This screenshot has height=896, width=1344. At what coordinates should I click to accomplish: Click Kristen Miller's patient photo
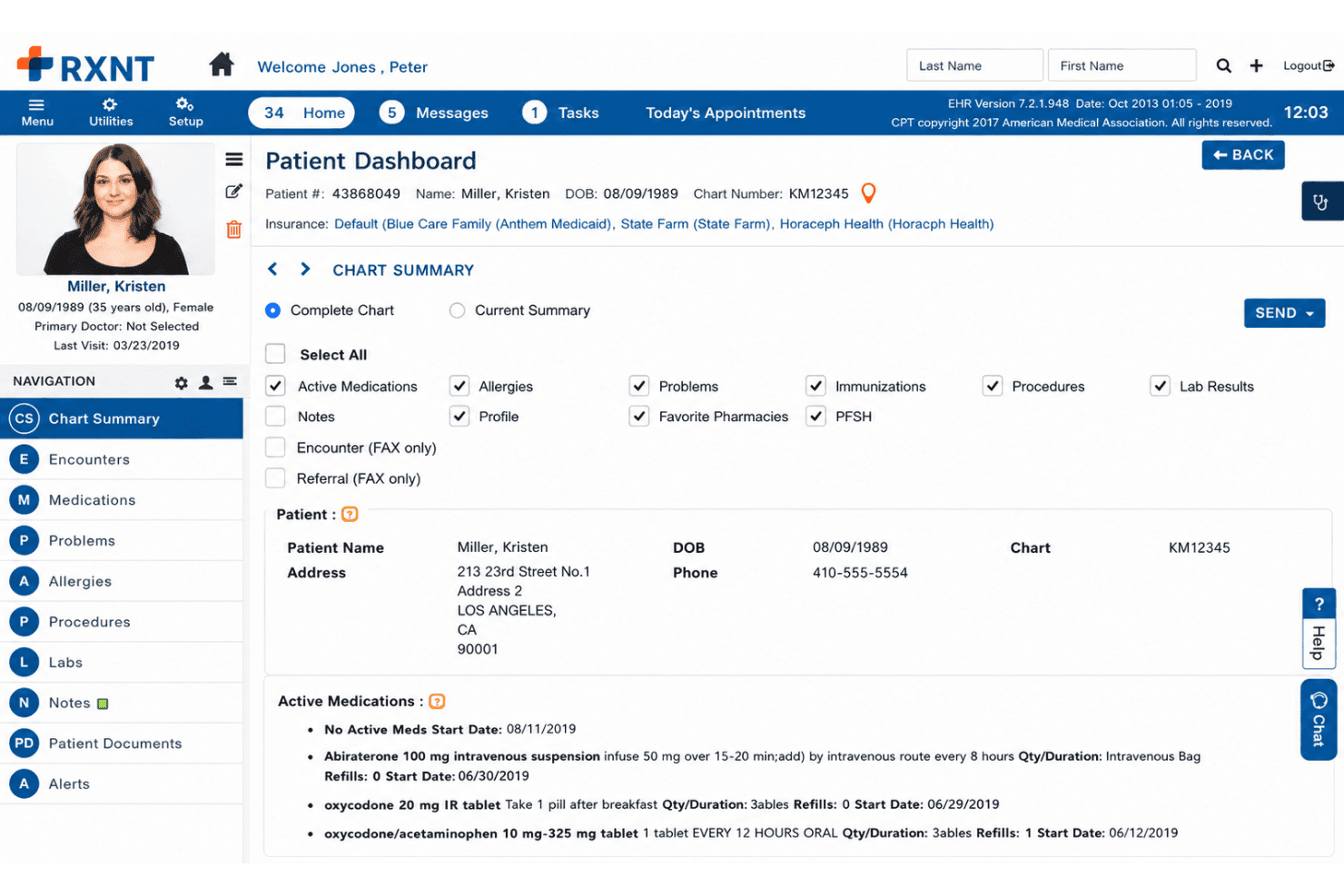(116, 210)
